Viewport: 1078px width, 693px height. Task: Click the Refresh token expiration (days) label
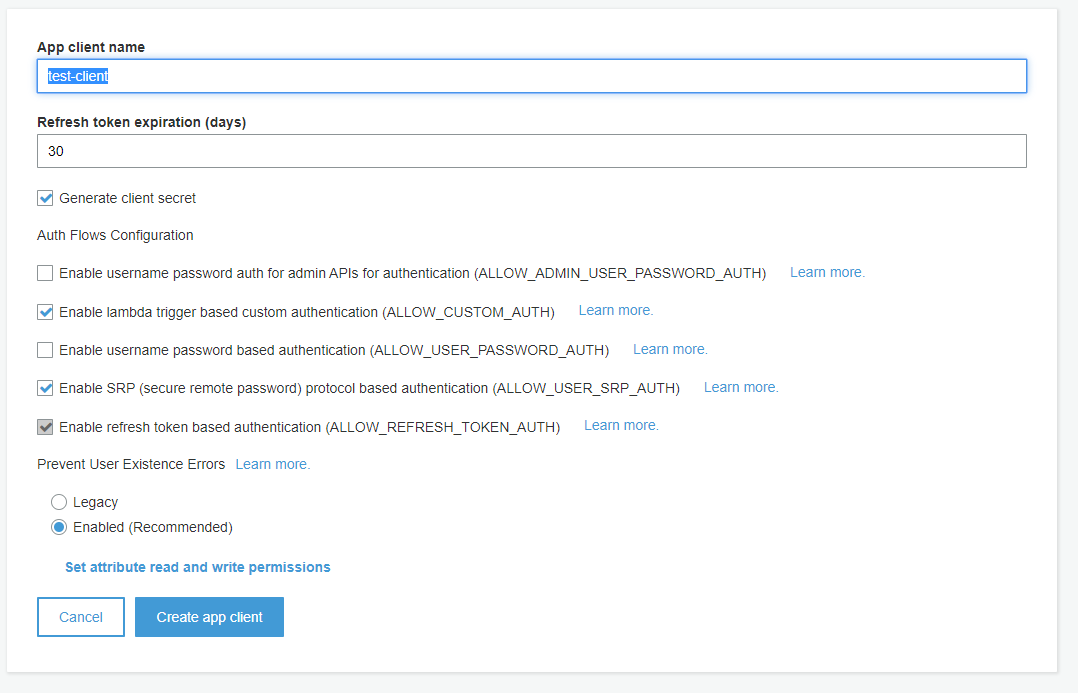[142, 122]
